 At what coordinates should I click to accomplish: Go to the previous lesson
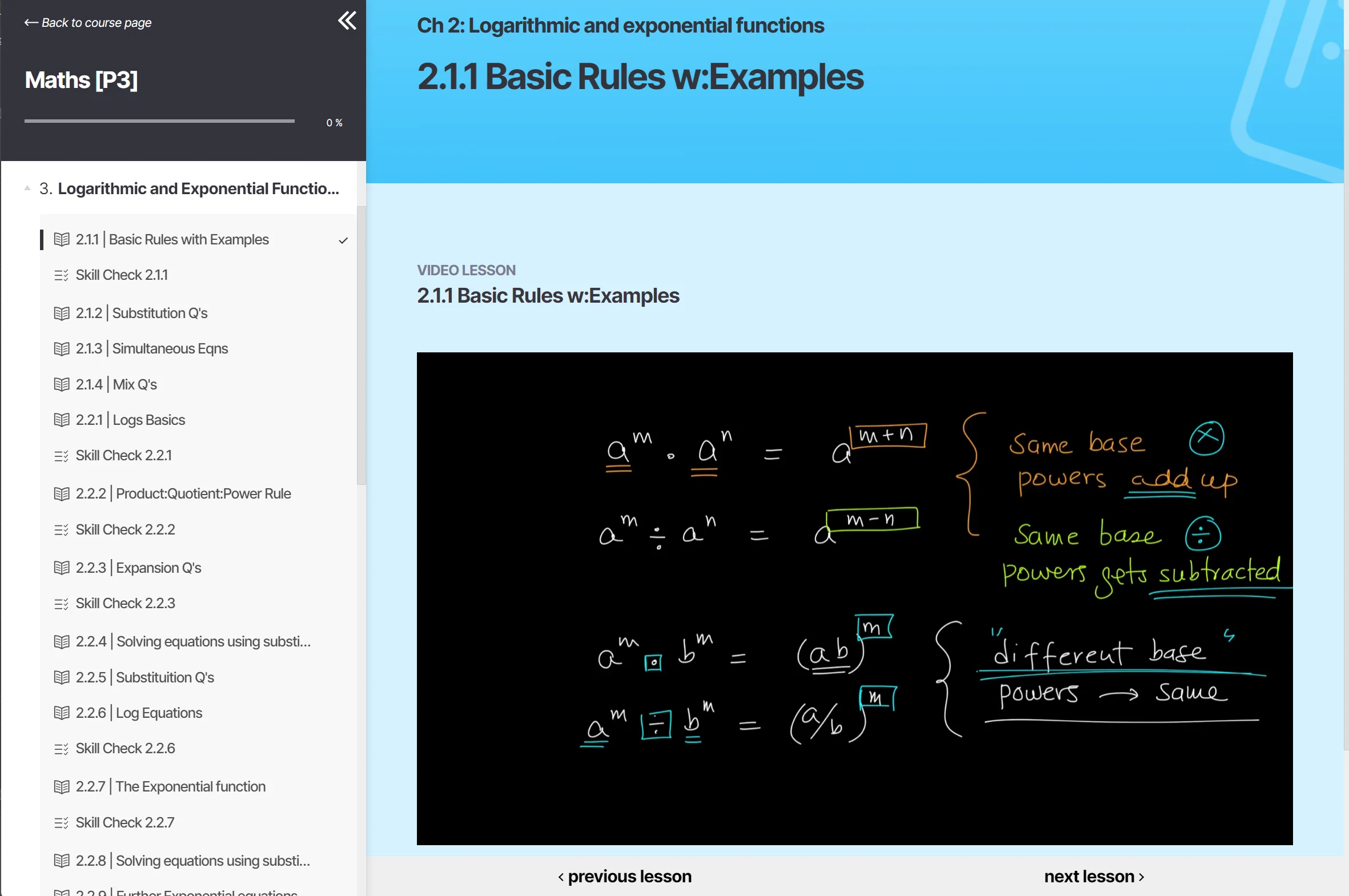624,877
